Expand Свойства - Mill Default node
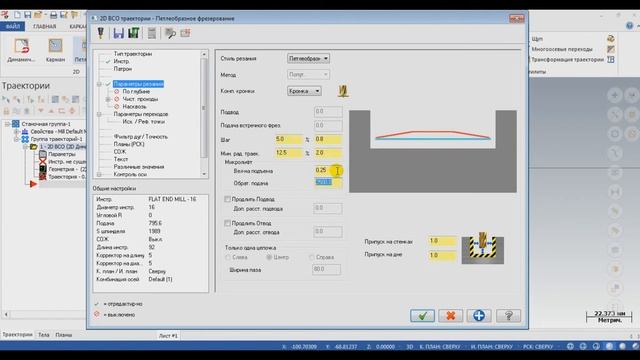The width and height of the screenshot is (640, 360). [x=16, y=131]
